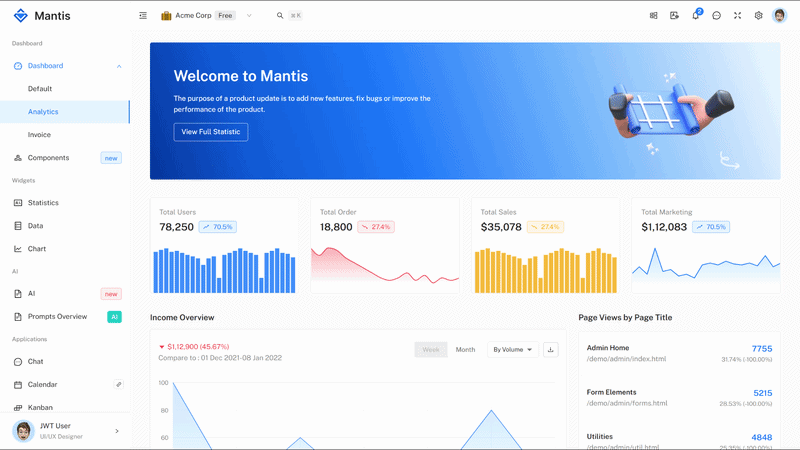Expand the JWT User profile arrow
Screen dimensions: 800x450
117,431
